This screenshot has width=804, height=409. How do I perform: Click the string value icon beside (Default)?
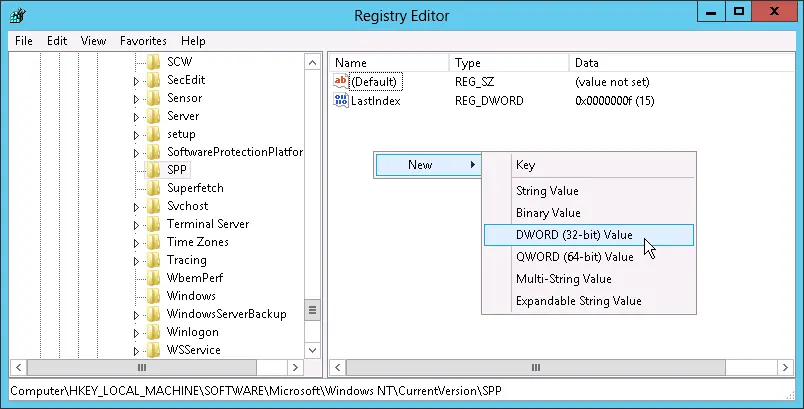point(341,81)
